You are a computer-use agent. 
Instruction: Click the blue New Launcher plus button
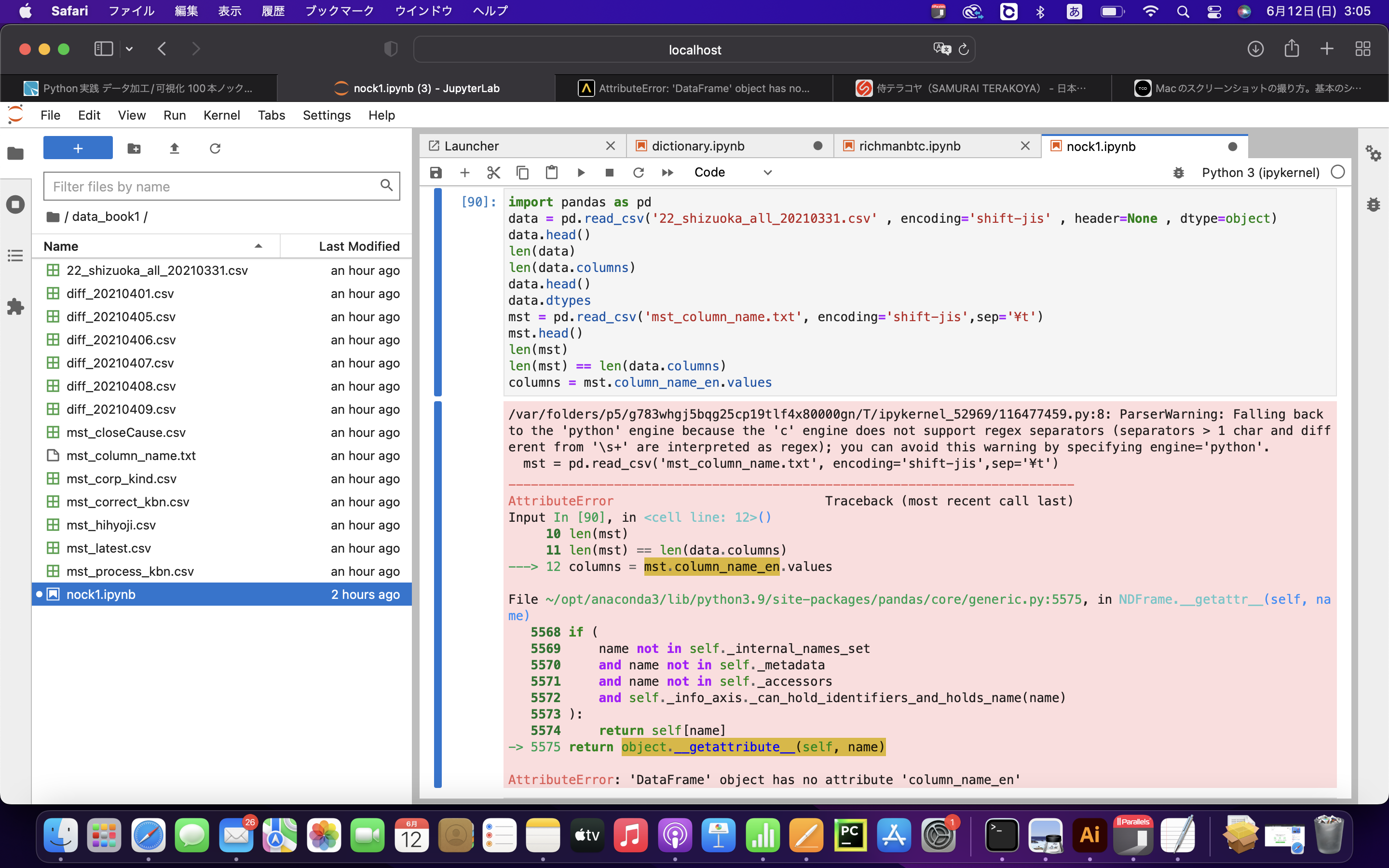pos(78,148)
